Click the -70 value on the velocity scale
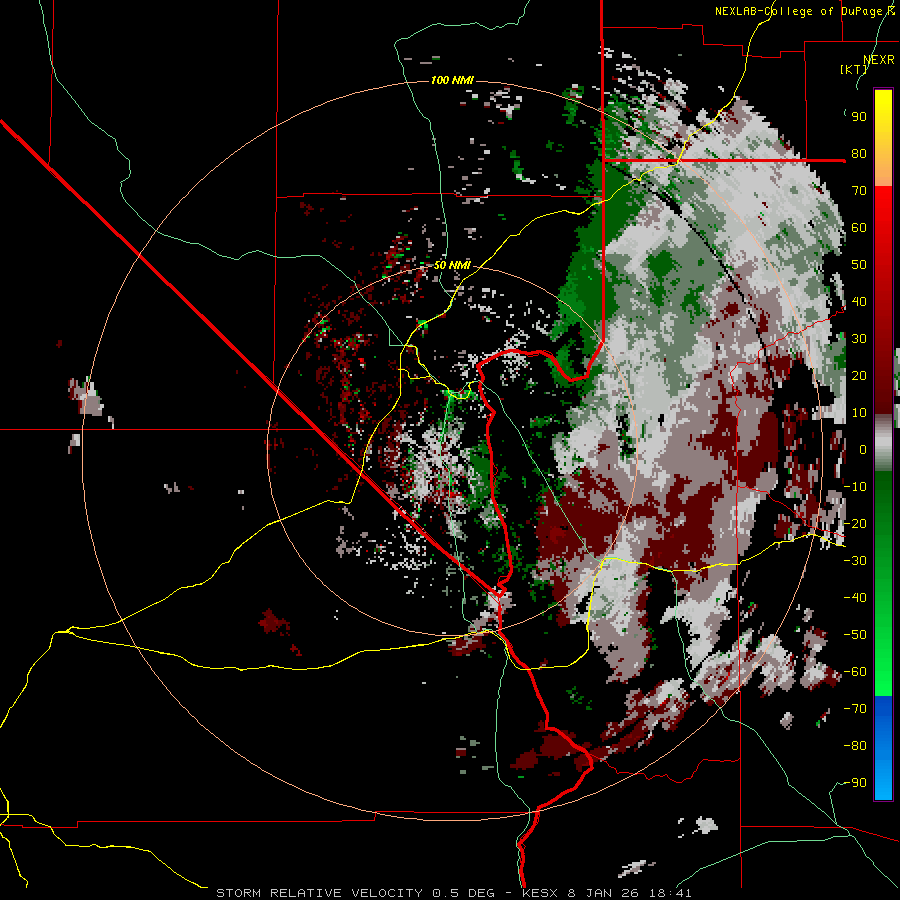 pos(855,709)
